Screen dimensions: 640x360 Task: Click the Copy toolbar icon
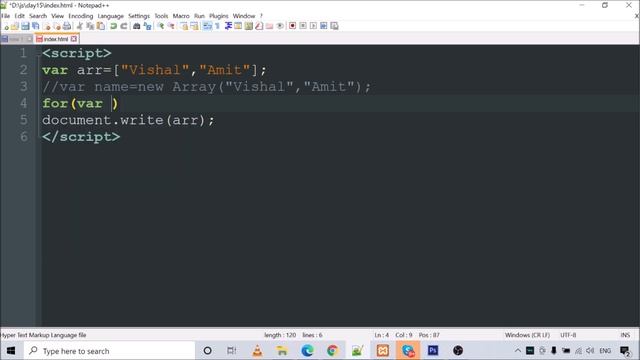(x=90, y=26)
